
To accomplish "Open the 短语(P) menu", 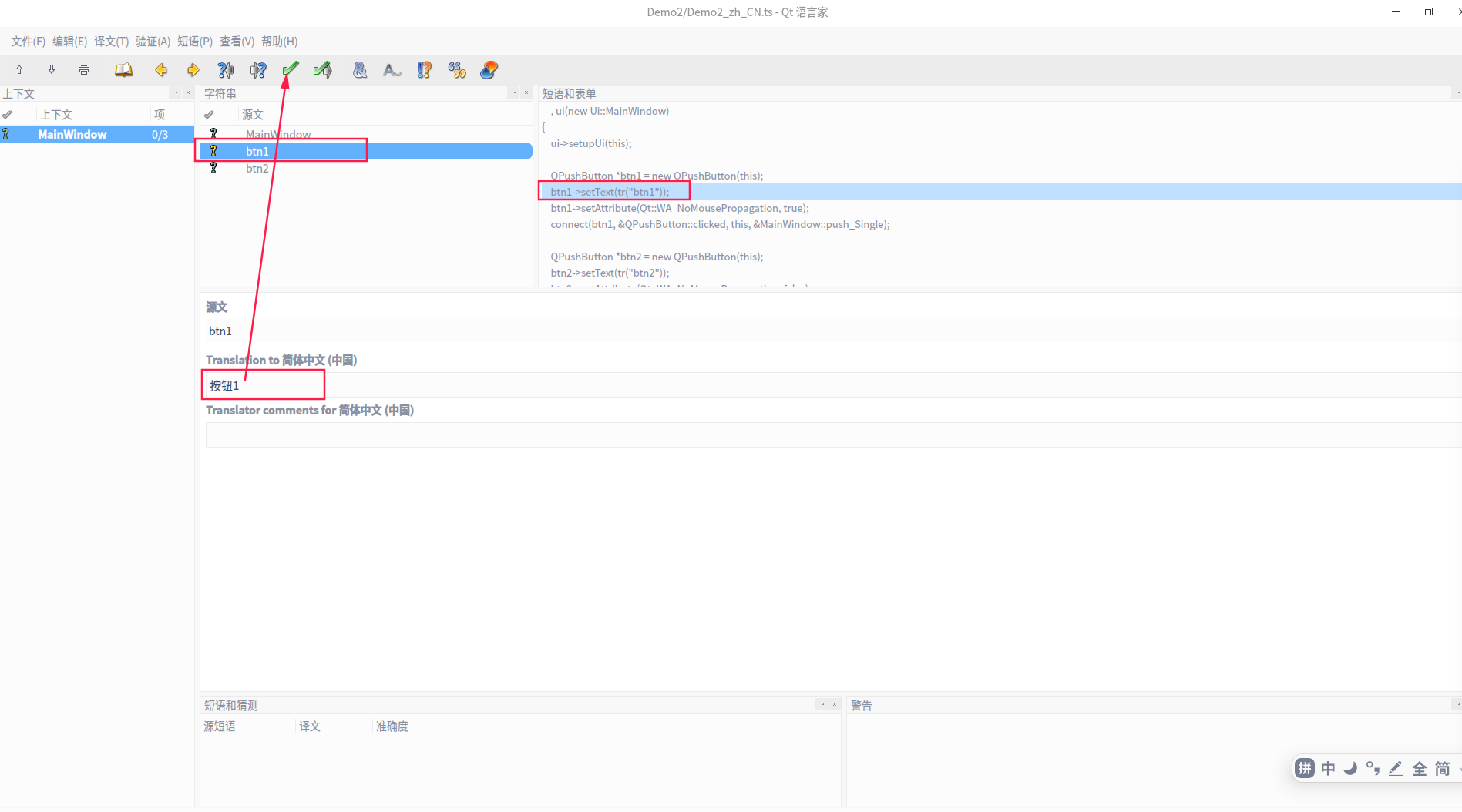I will [x=195, y=41].
